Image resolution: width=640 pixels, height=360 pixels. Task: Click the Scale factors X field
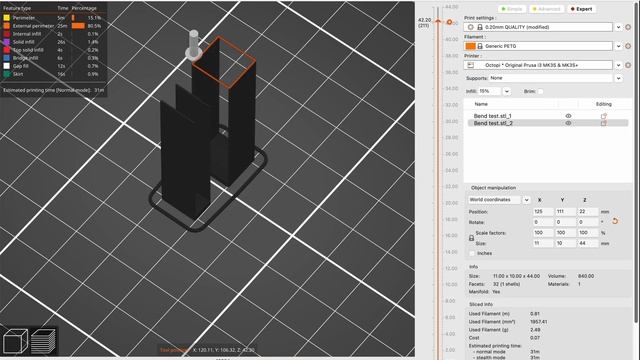coord(543,233)
